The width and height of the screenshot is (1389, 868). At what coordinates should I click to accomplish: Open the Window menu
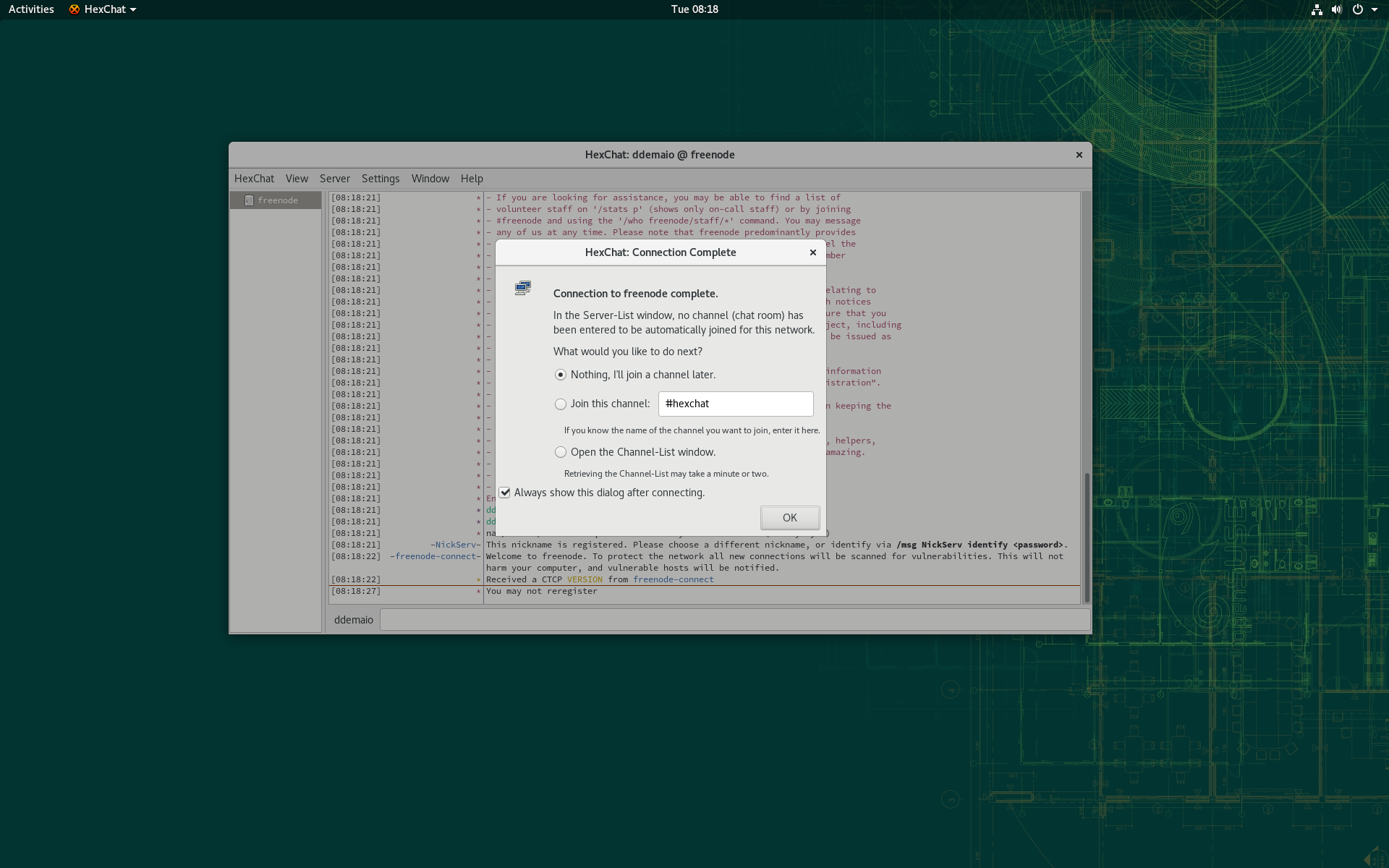pyautogui.click(x=430, y=179)
